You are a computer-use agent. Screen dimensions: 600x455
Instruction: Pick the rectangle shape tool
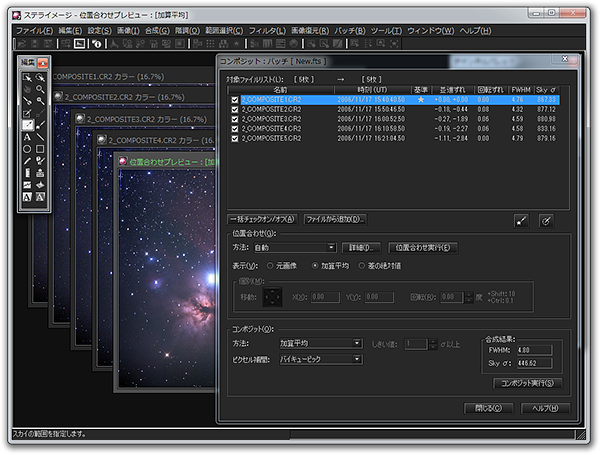tap(40, 149)
